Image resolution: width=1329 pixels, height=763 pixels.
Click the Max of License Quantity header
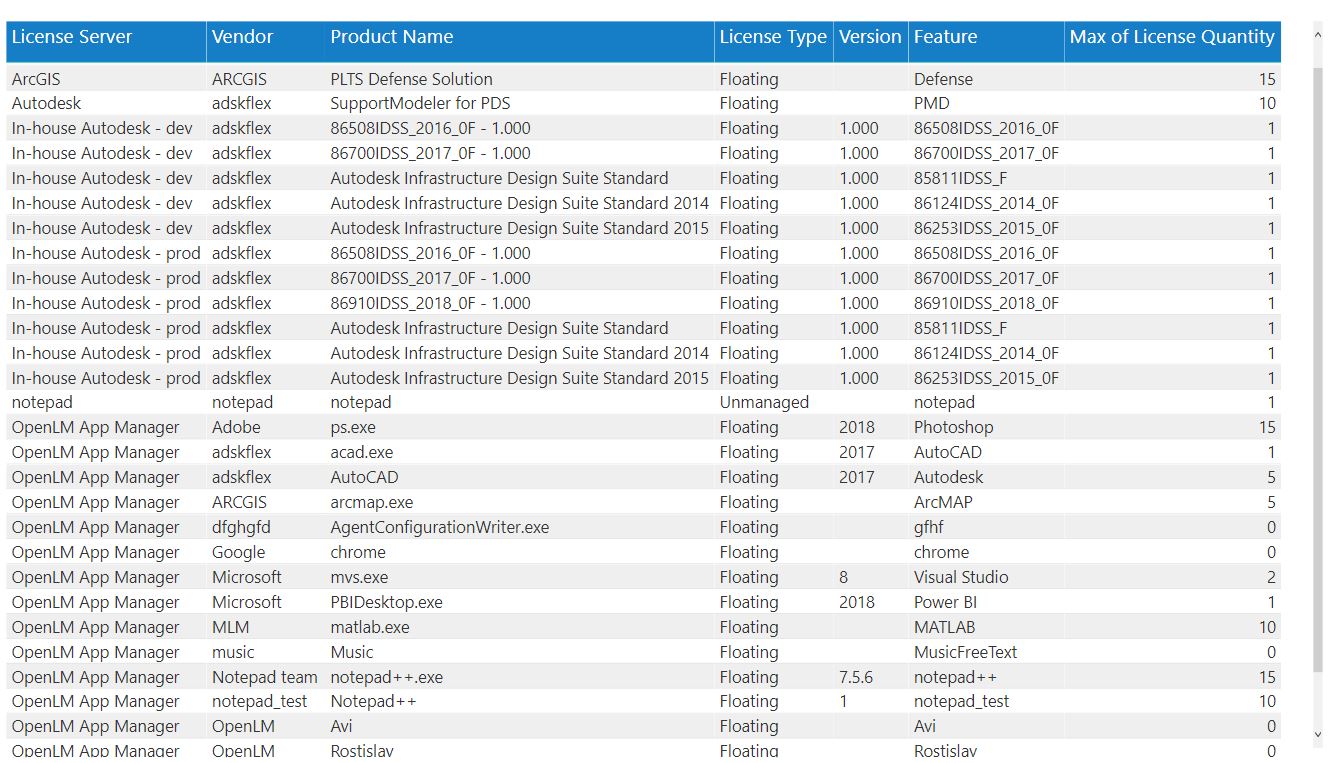[x=1171, y=38]
